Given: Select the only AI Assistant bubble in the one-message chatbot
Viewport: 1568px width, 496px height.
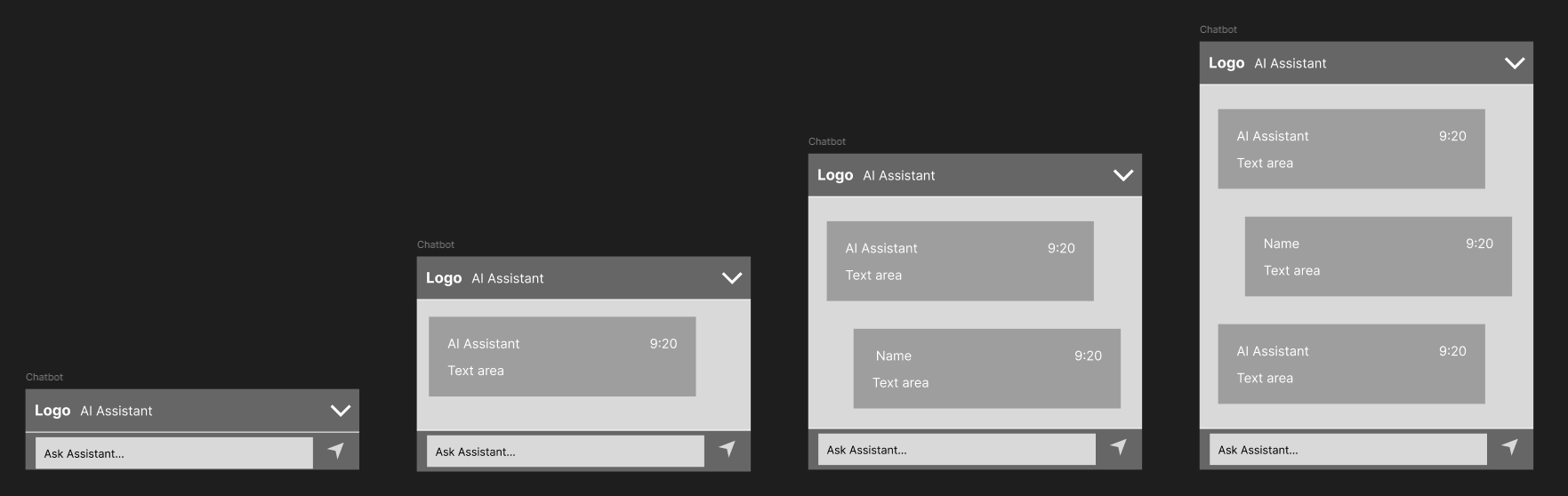Looking at the screenshot, I should tap(562, 356).
